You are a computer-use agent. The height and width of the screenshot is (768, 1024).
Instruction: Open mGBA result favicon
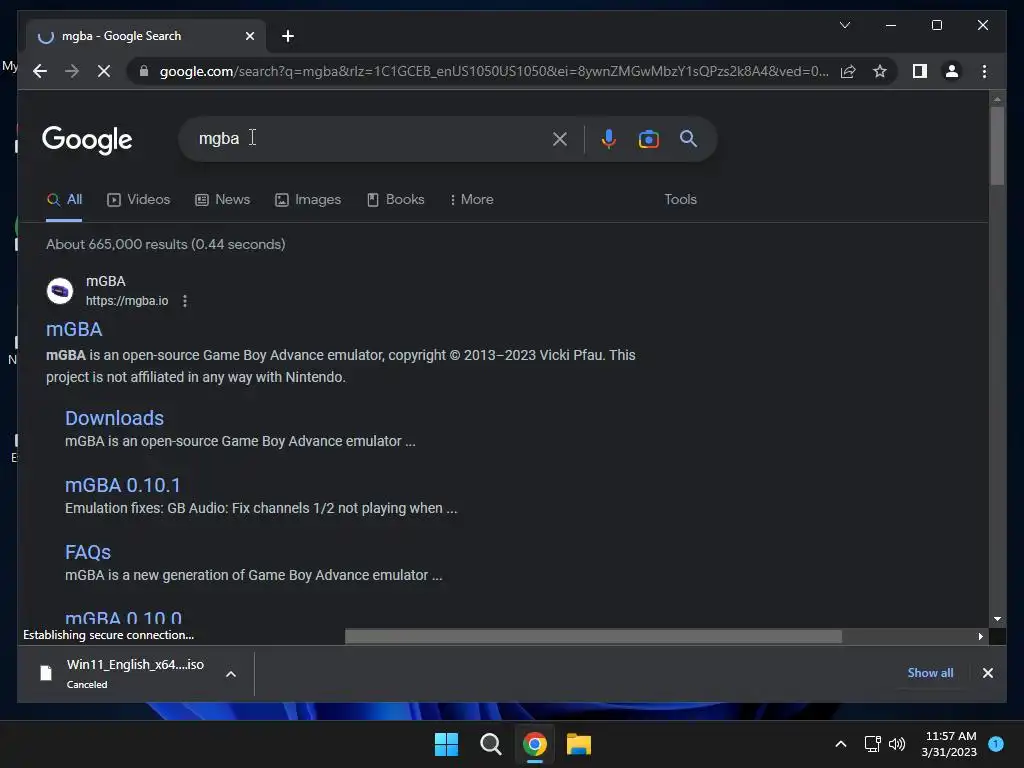pyautogui.click(x=60, y=291)
